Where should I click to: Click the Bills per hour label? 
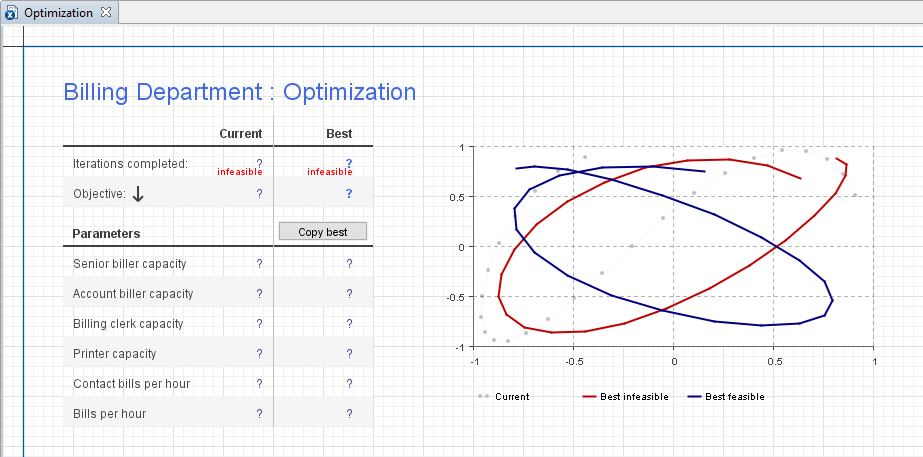(109, 414)
